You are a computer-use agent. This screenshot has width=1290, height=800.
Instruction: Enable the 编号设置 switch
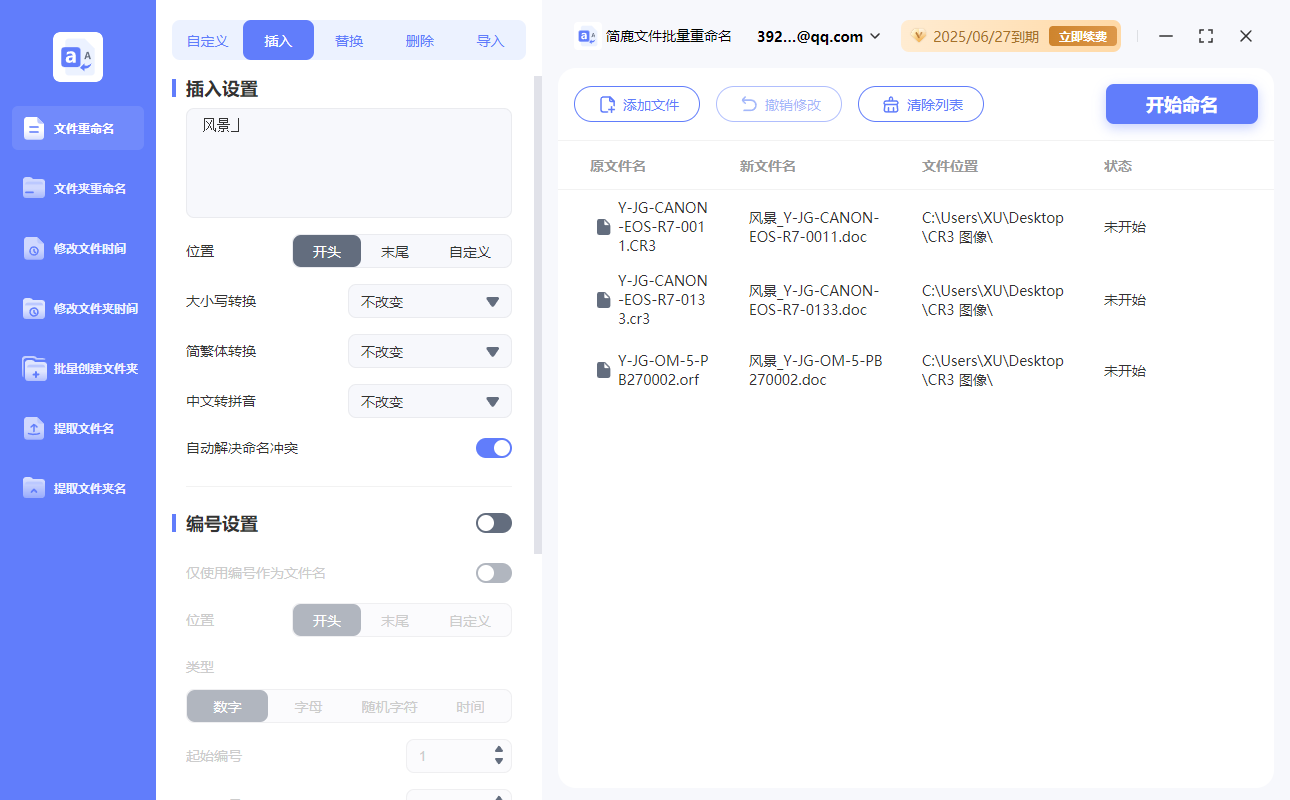coord(493,522)
